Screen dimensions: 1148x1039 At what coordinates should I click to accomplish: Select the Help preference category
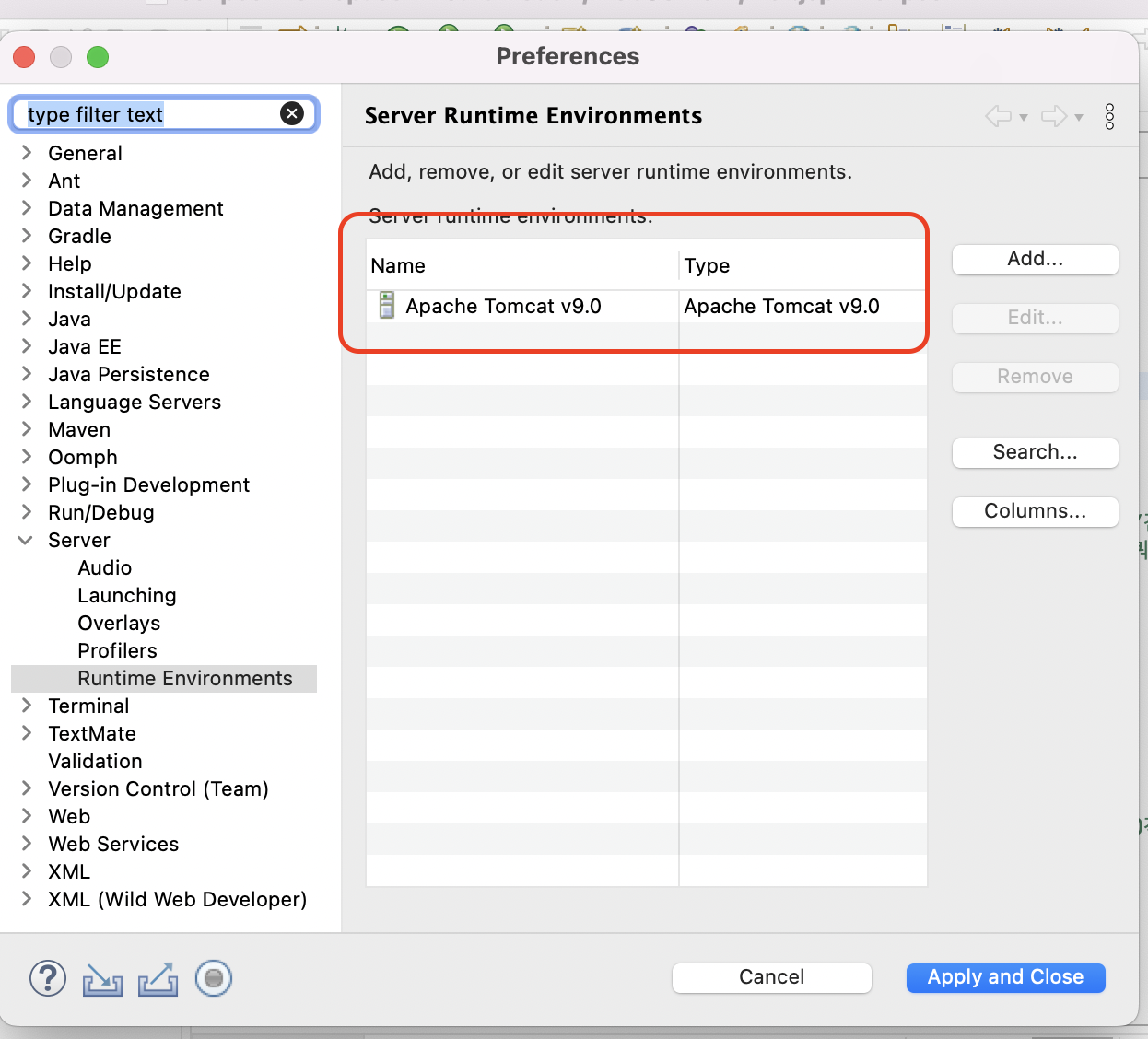tap(70, 263)
